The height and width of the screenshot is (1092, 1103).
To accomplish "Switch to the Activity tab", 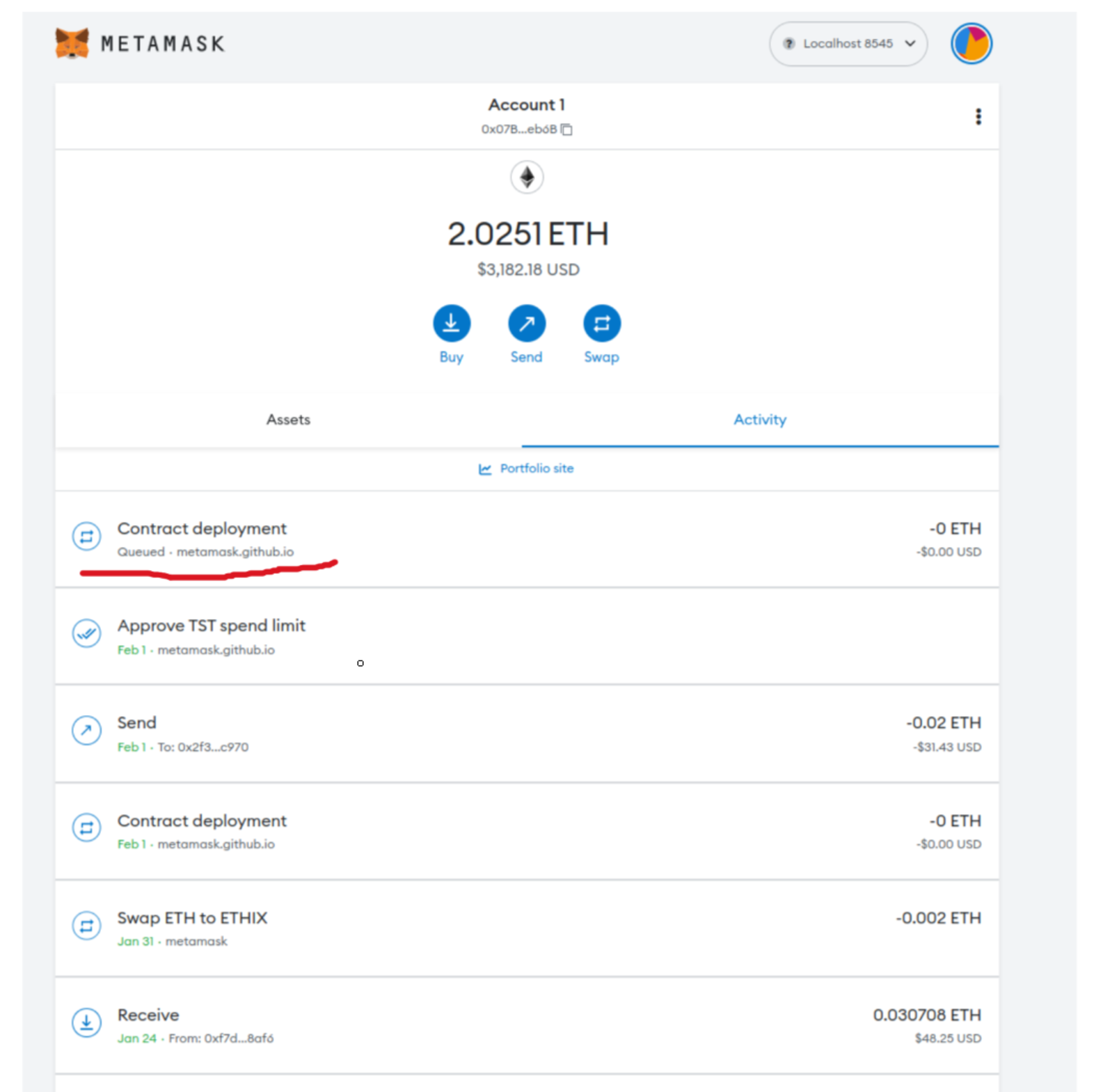I will pos(760,420).
